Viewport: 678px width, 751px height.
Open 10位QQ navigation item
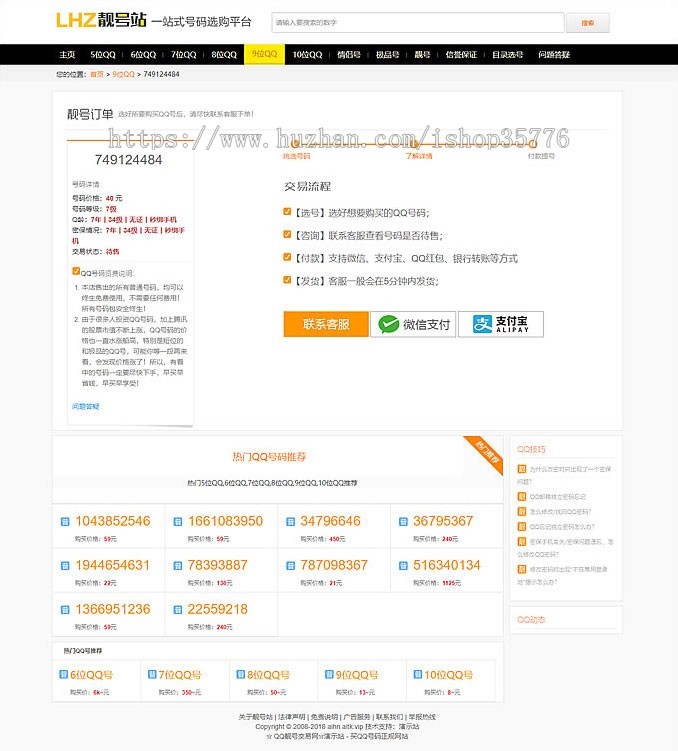(x=307, y=55)
